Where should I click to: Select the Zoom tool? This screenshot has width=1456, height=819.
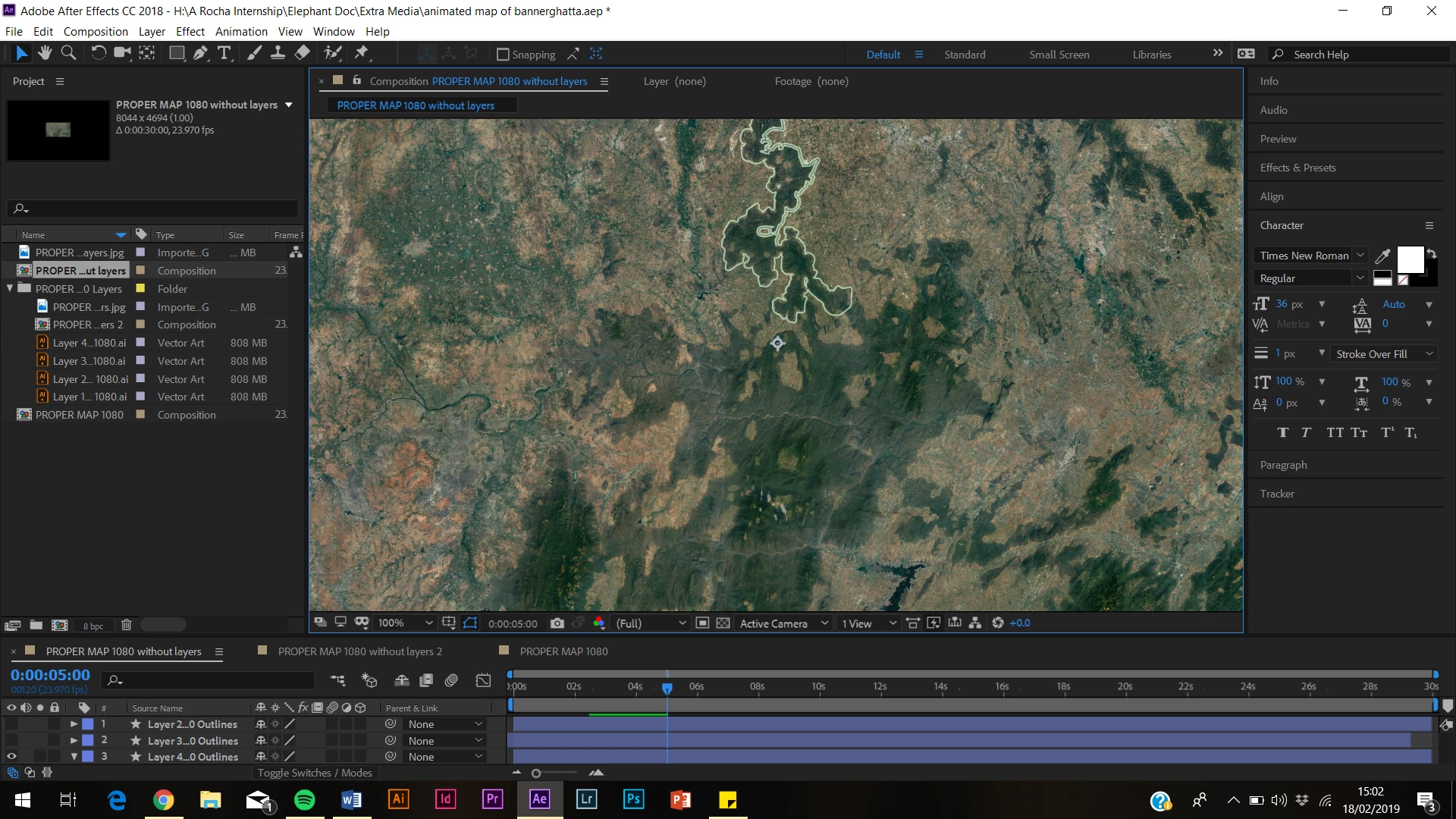pyautogui.click(x=68, y=53)
